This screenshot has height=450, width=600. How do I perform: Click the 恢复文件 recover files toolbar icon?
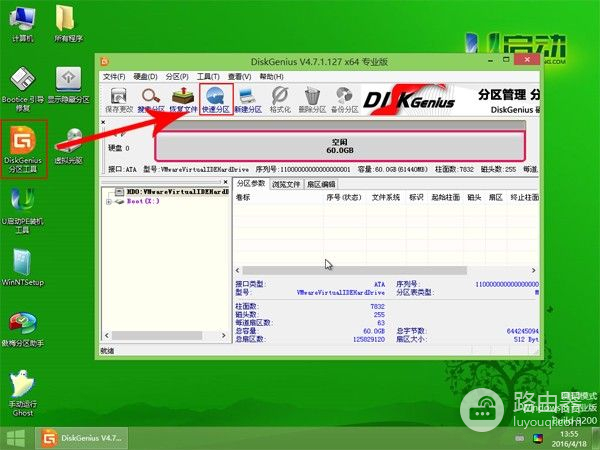coord(183,99)
